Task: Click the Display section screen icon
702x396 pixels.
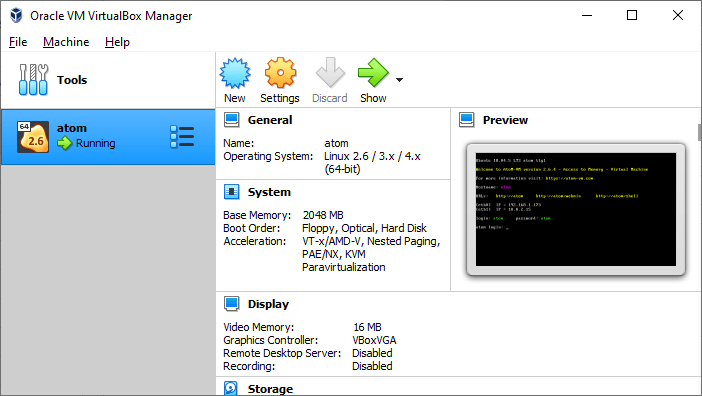Action: 232,304
